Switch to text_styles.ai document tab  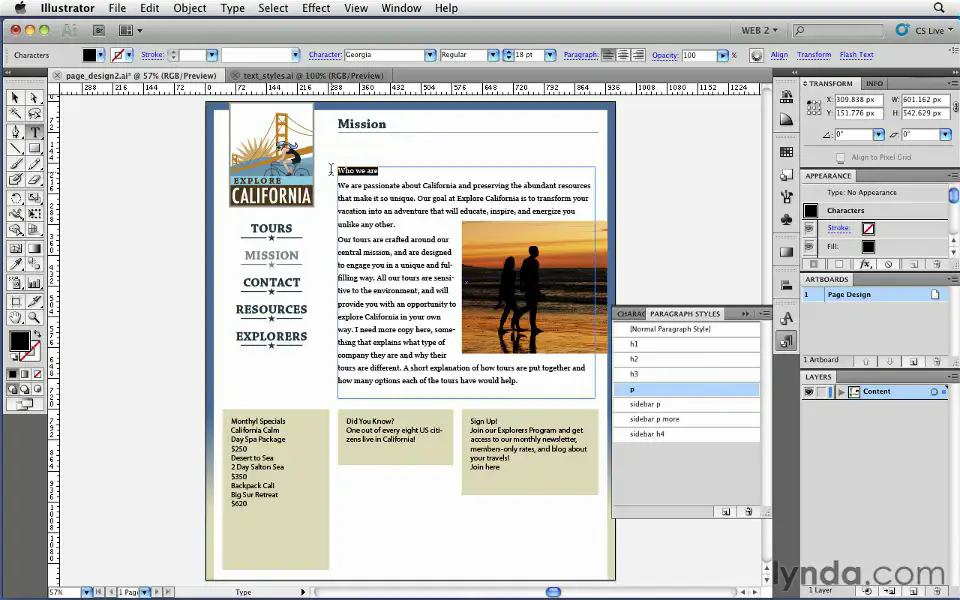coord(313,76)
